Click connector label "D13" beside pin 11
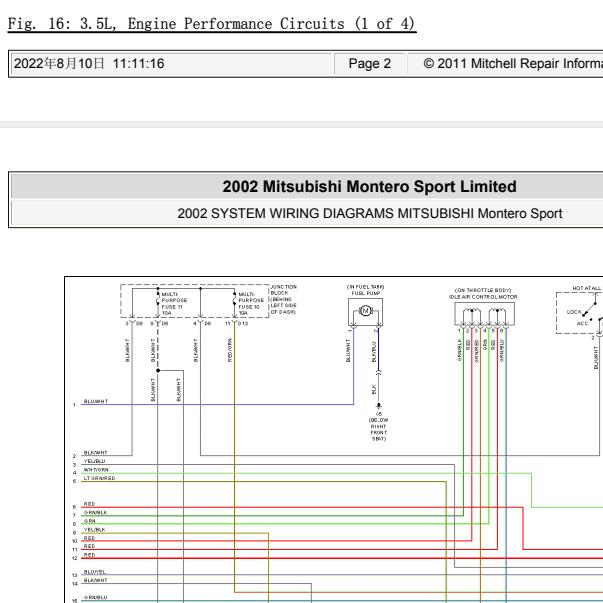This screenshot has width=603, height=603. click(x=243, y=323)
